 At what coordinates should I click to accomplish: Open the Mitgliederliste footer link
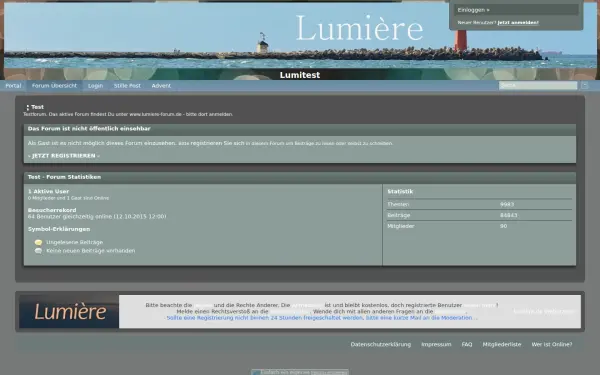click(x=502, y=344)
